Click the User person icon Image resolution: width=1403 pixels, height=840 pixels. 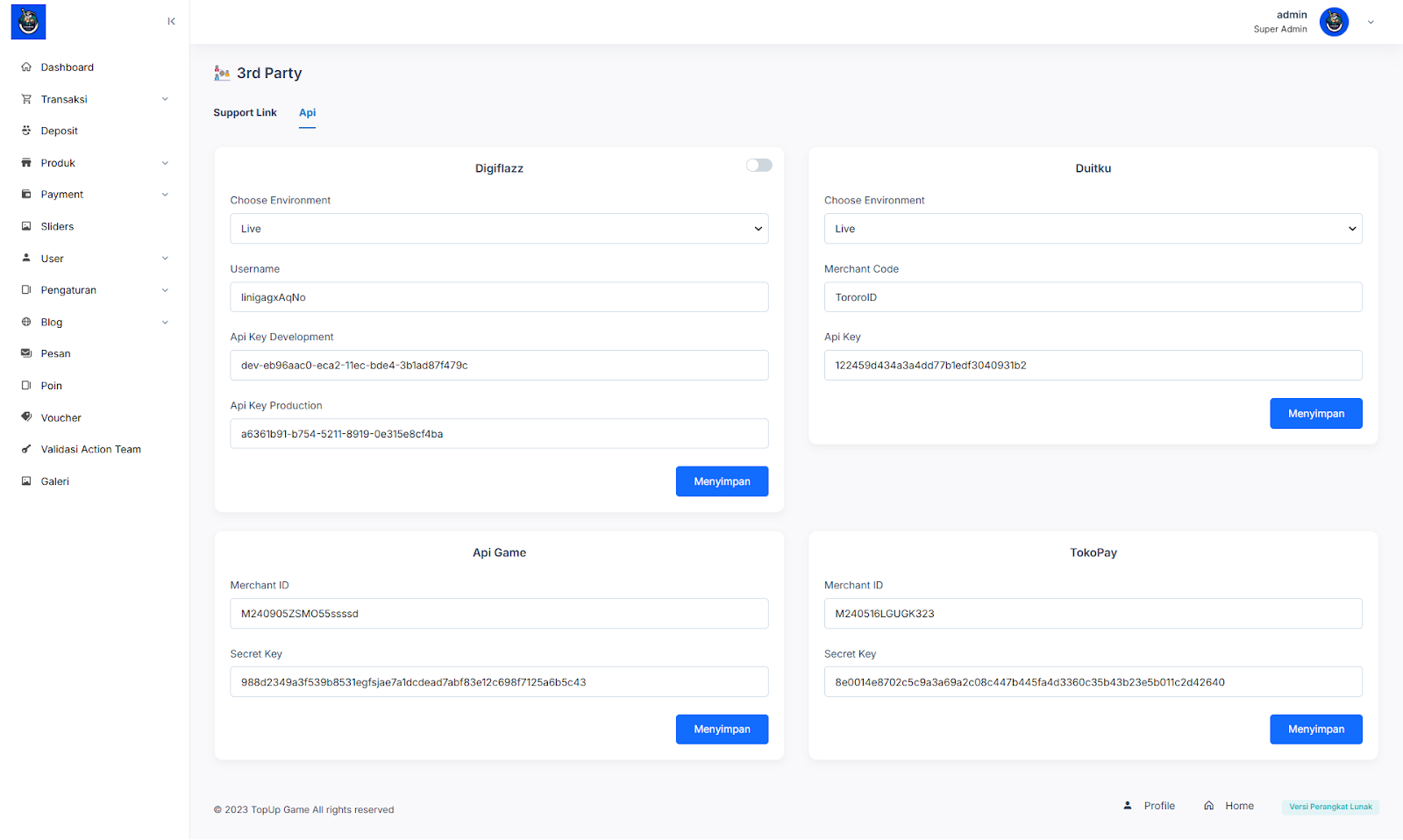pos(26,259)
